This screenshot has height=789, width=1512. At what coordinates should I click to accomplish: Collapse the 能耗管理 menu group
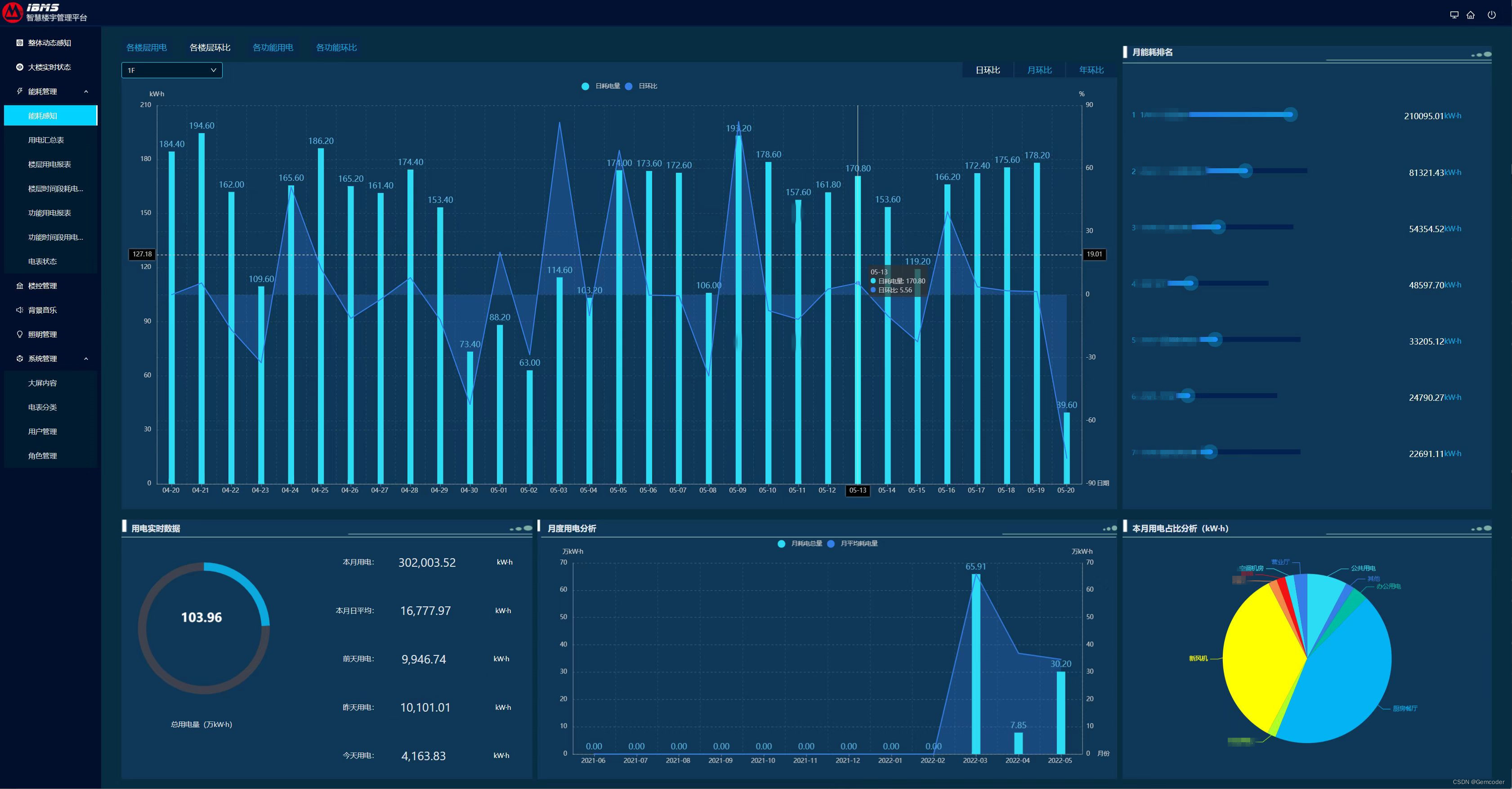(86, 92)
